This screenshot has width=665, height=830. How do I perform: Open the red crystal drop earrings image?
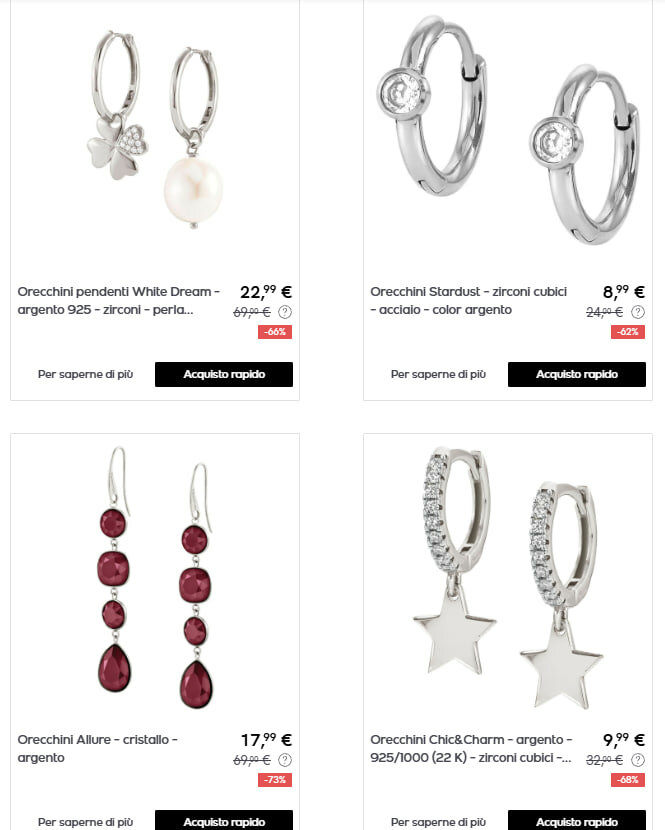click(155, 578)
